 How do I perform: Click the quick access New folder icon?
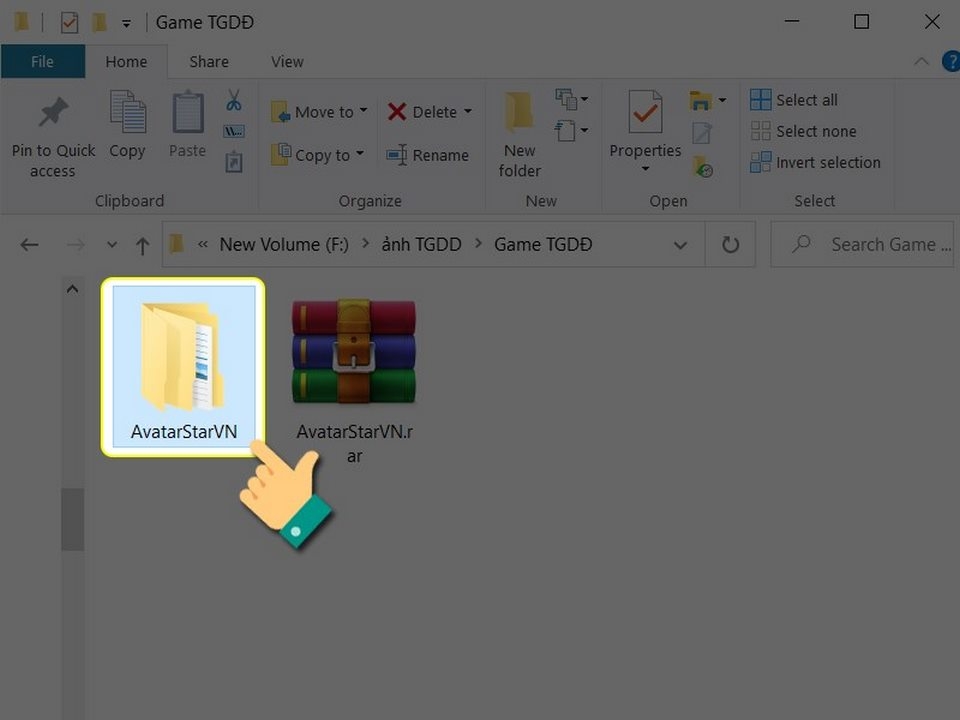99,23
